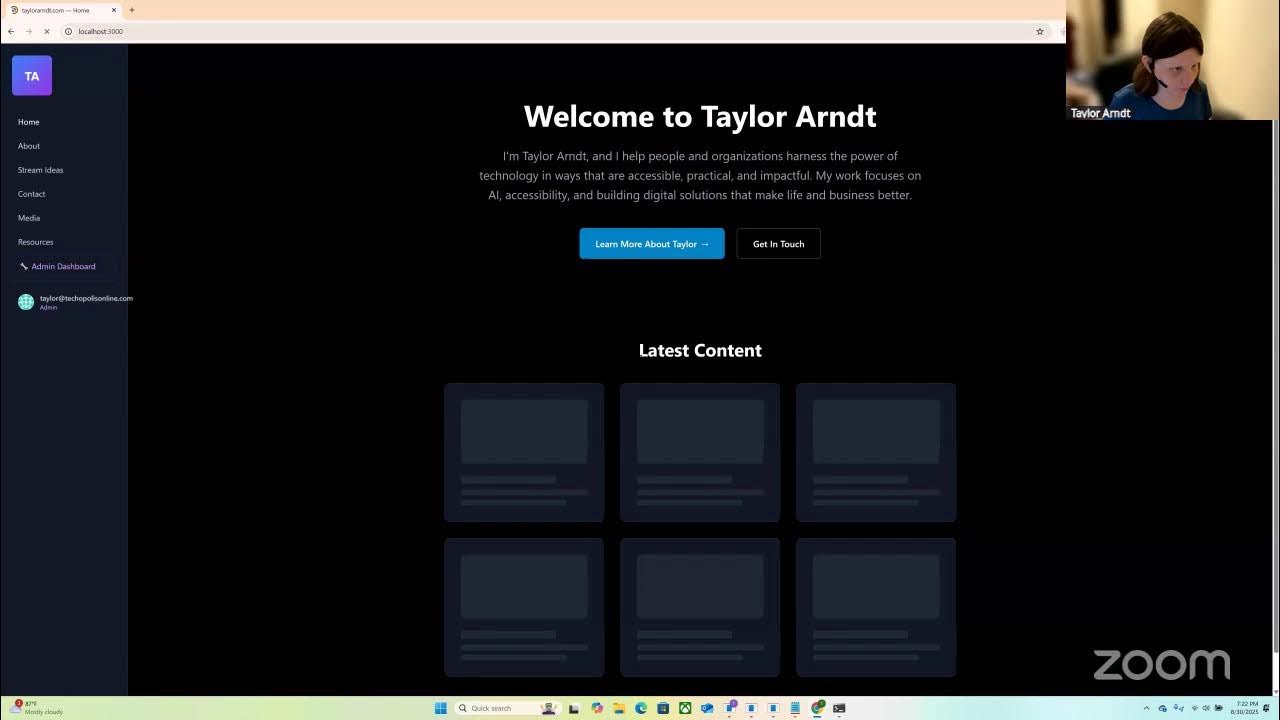The width and height of the screenshot is (1280, 720).
Task: Open Copilot from the taskbar
Action: [597, 708]
